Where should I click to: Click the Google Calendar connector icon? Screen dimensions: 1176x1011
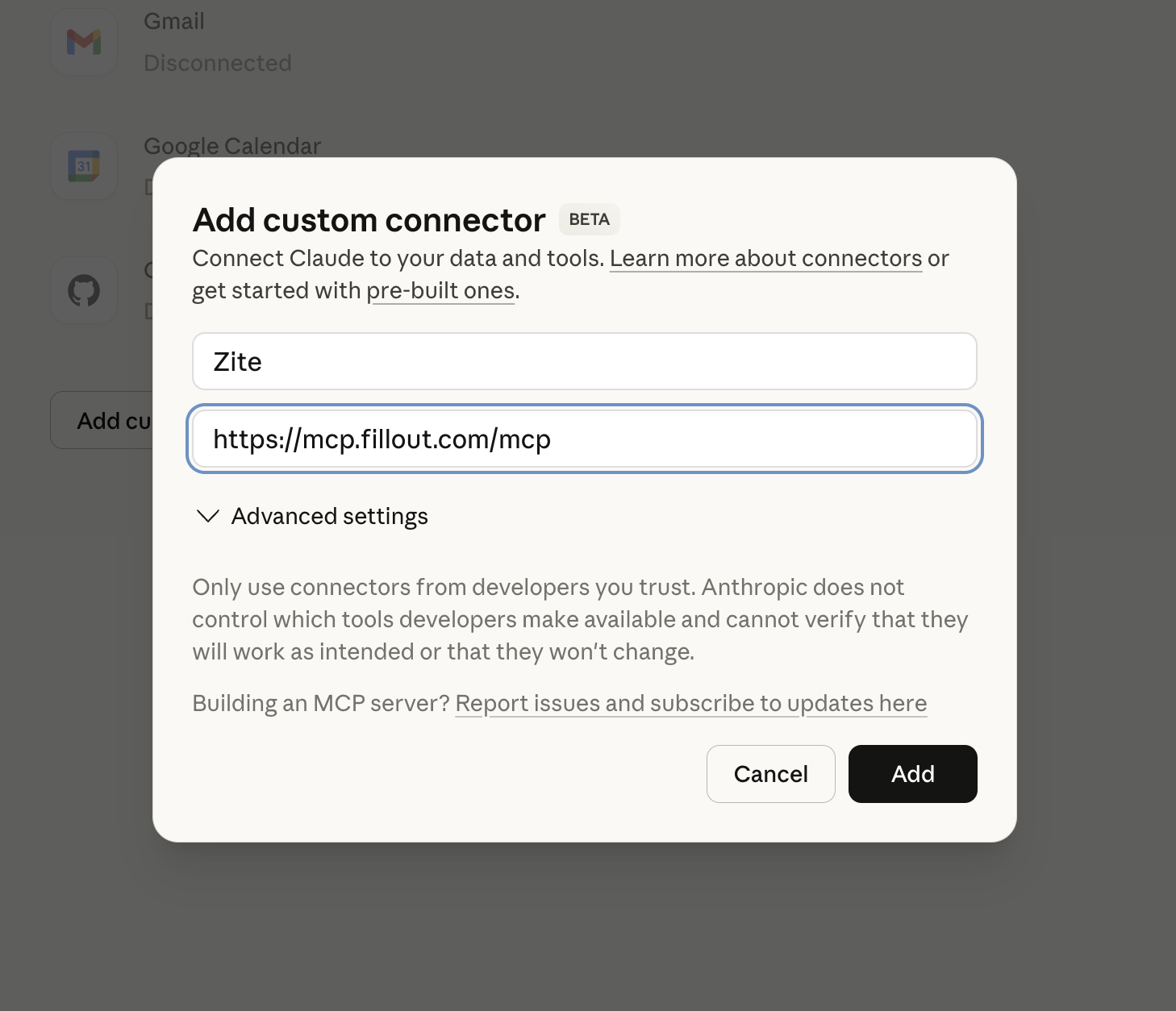(84, 166)
